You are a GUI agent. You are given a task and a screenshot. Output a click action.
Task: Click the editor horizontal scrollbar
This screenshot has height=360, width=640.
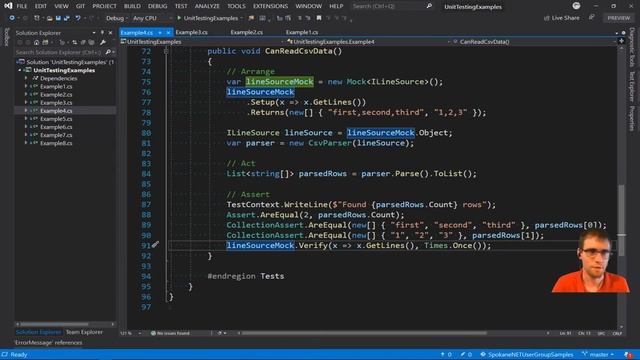tap(364, 333)
